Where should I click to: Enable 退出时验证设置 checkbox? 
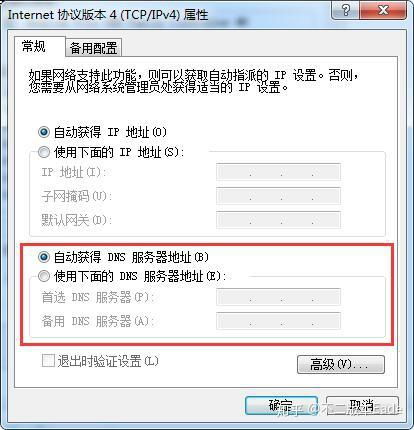48,361
